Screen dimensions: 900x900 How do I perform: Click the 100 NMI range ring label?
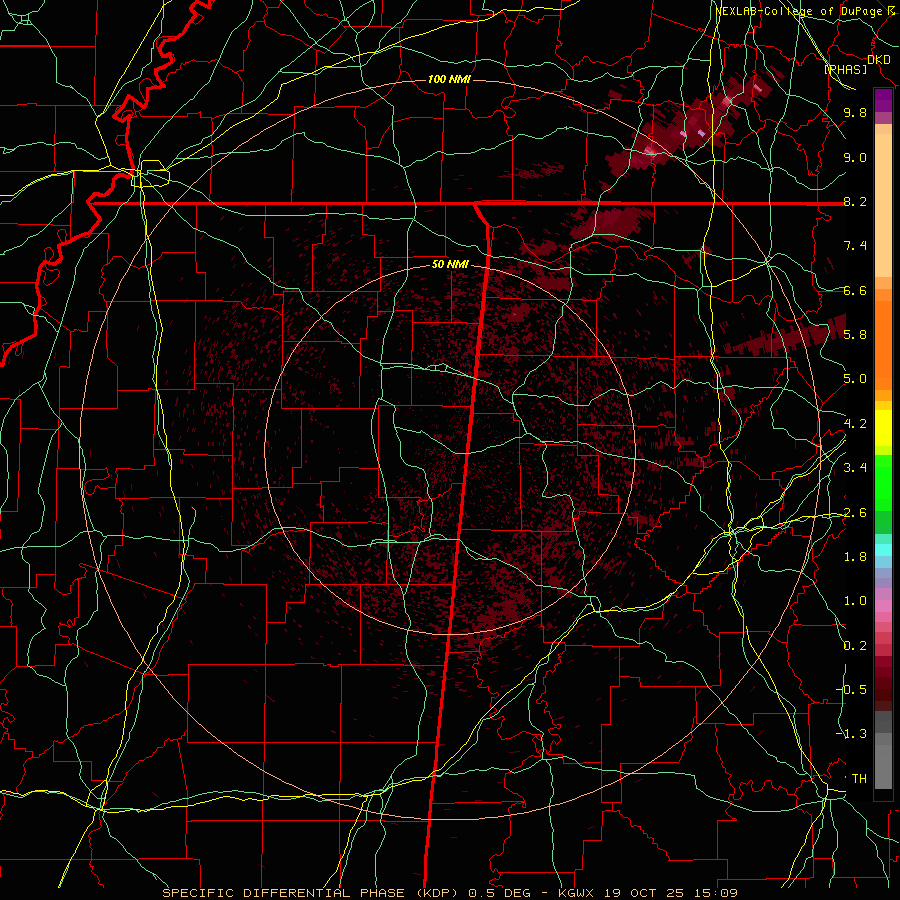tap(449, 79)
